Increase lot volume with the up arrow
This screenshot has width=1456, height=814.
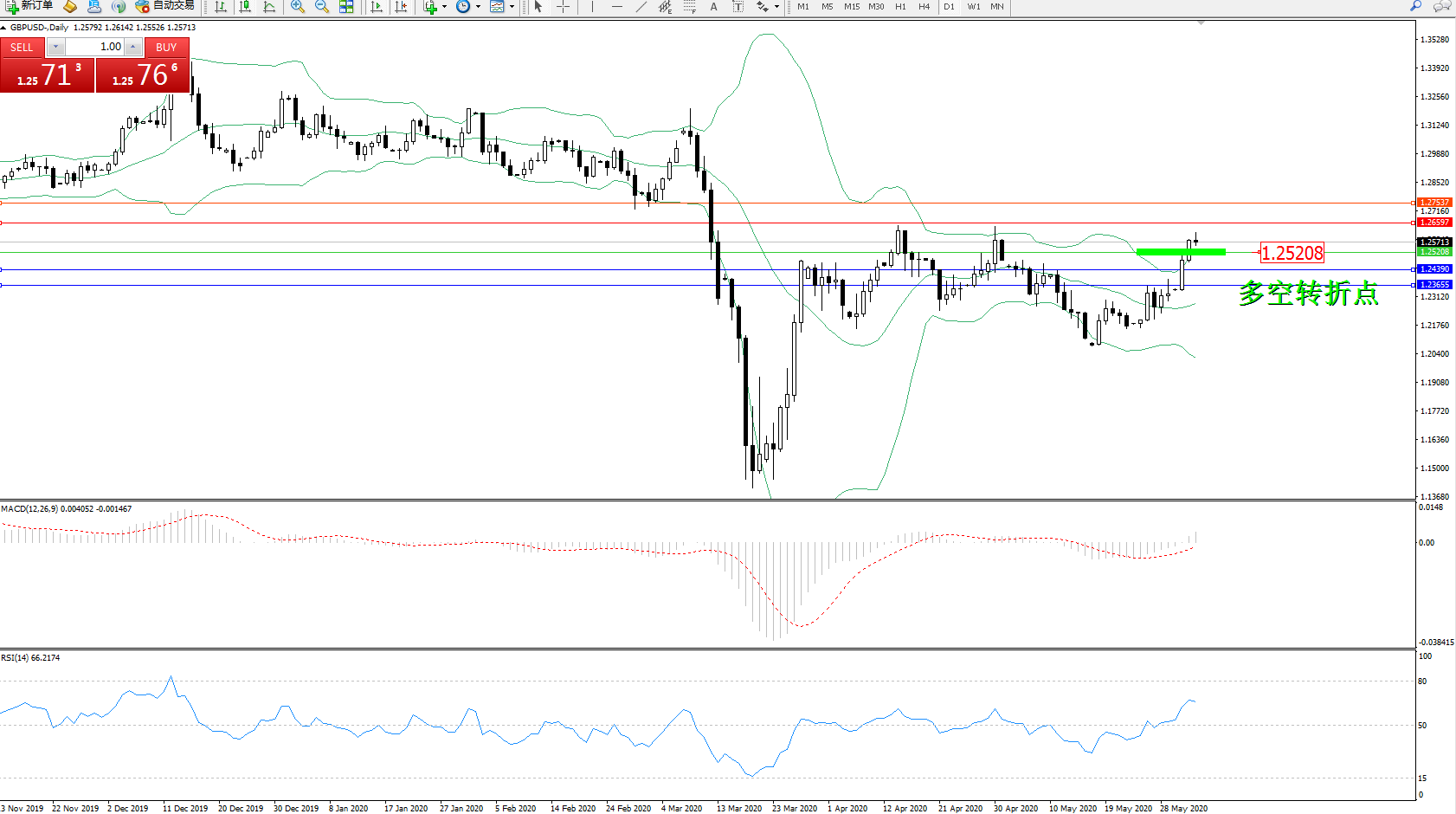point(133,47)
